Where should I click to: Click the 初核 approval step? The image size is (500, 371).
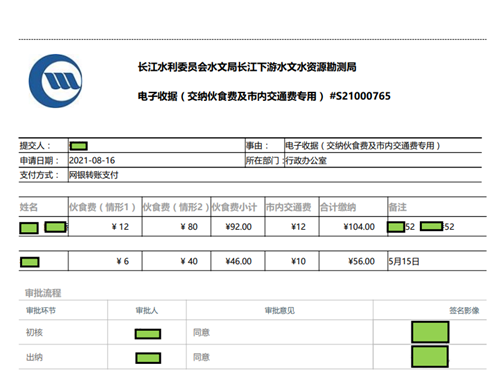tap(34, 332)
